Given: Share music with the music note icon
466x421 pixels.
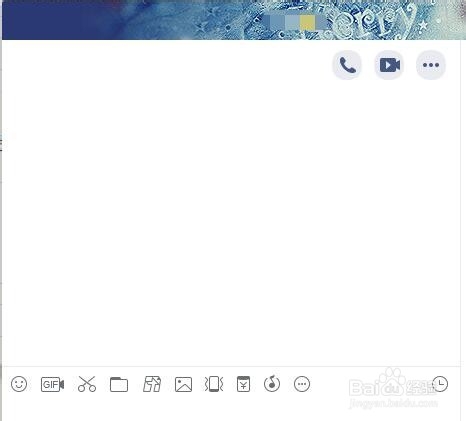Looking at the screenshot, I should pos(272,384).
